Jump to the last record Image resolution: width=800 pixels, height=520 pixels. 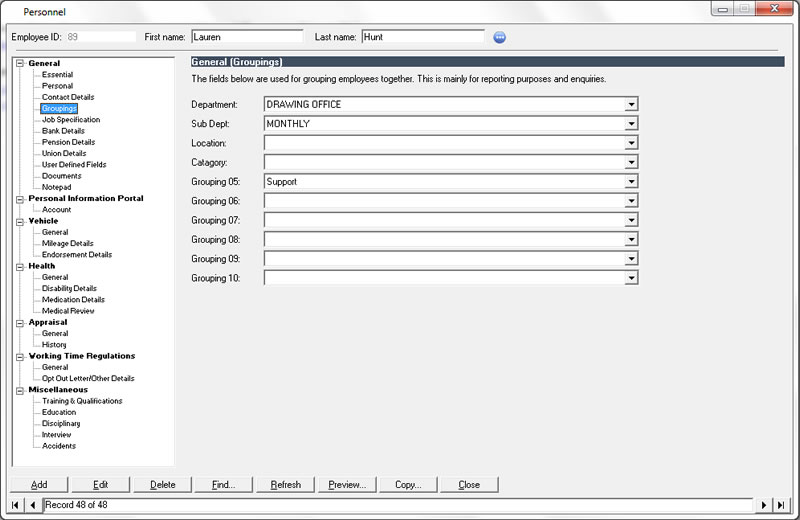[x=781, y=505]
